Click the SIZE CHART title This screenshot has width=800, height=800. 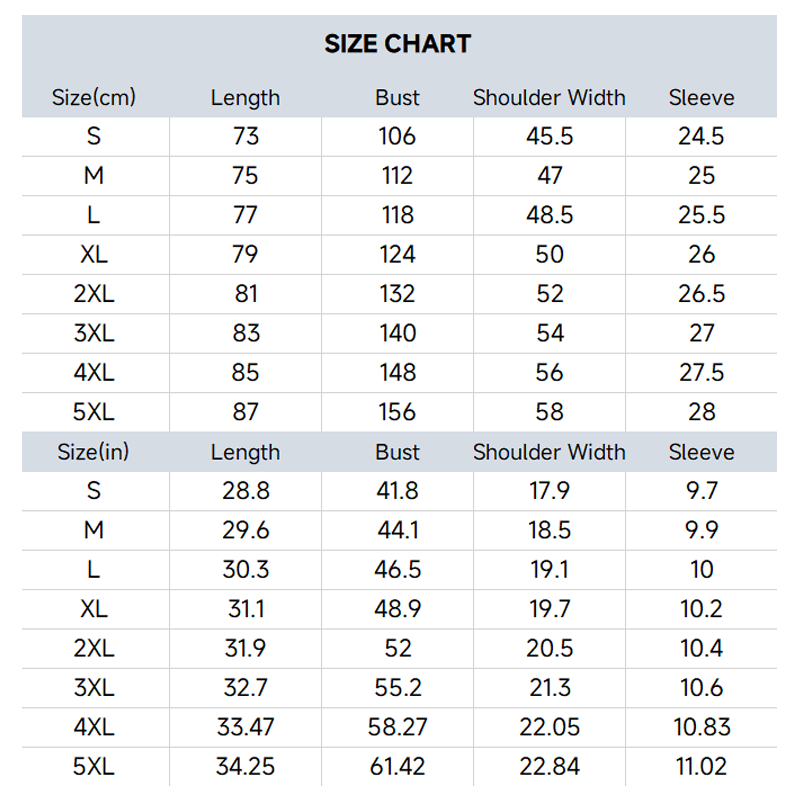pos(397,44)
